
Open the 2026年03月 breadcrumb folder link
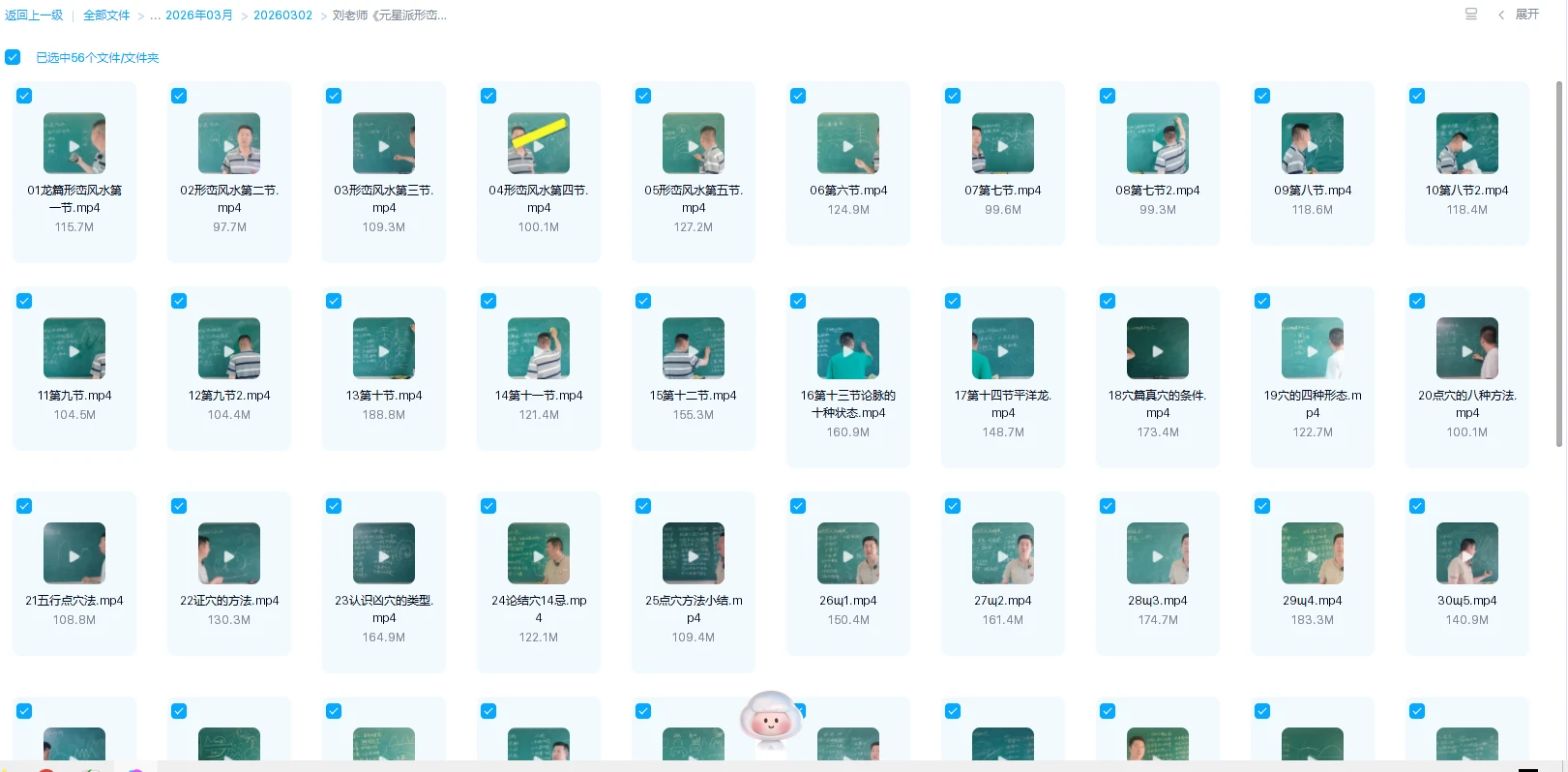198,15
